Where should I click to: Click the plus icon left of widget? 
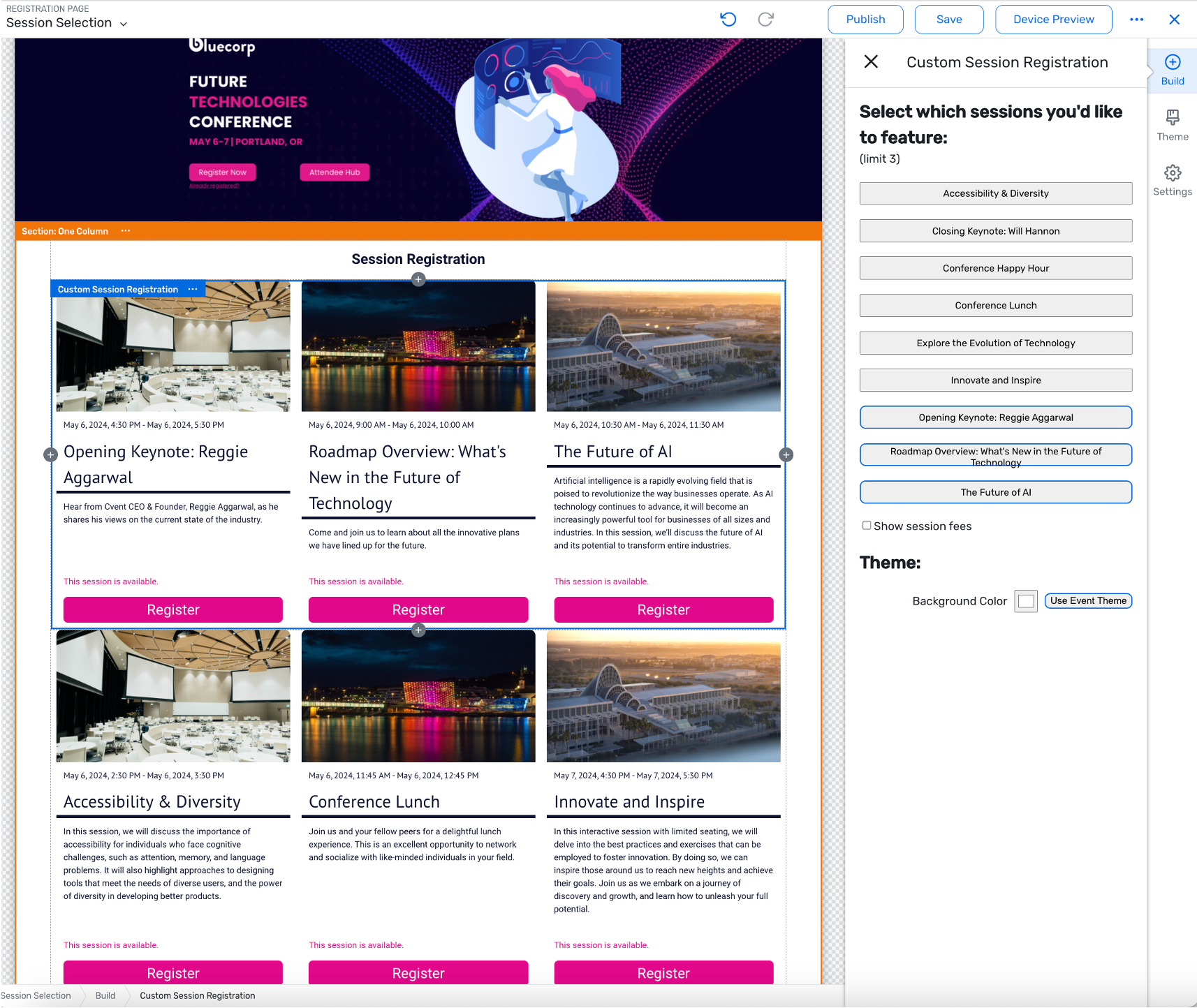[x=50, y=455]
